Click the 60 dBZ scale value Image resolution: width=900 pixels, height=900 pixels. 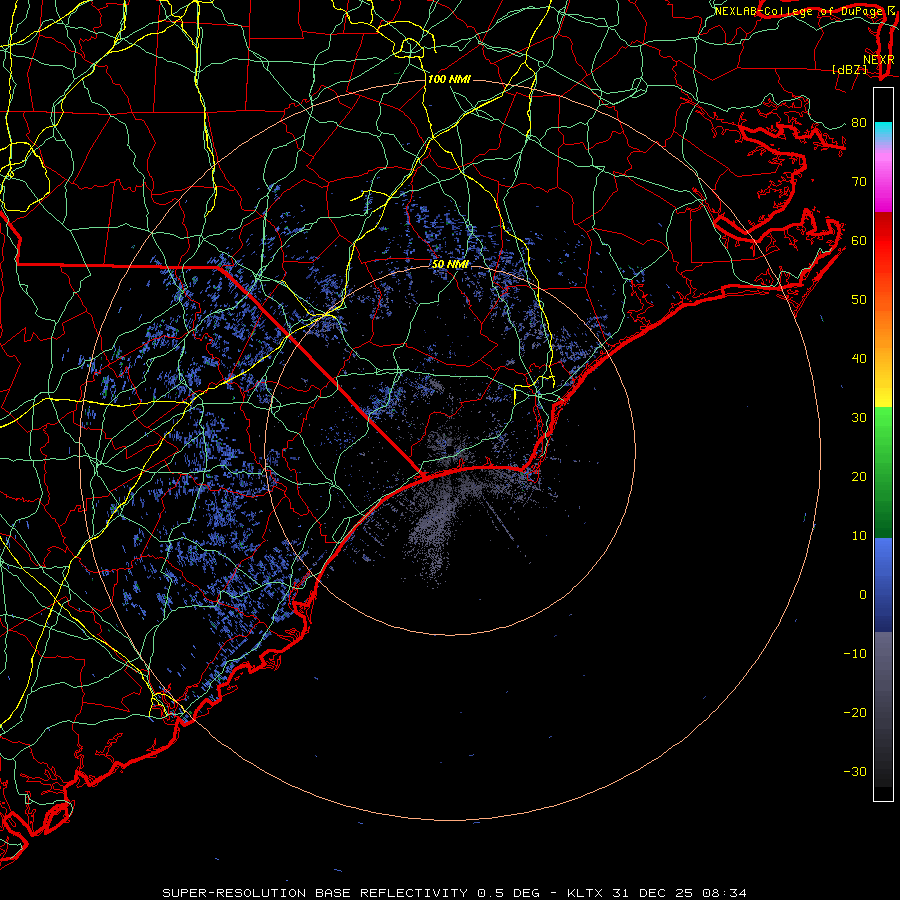click(x=859, y=241)
